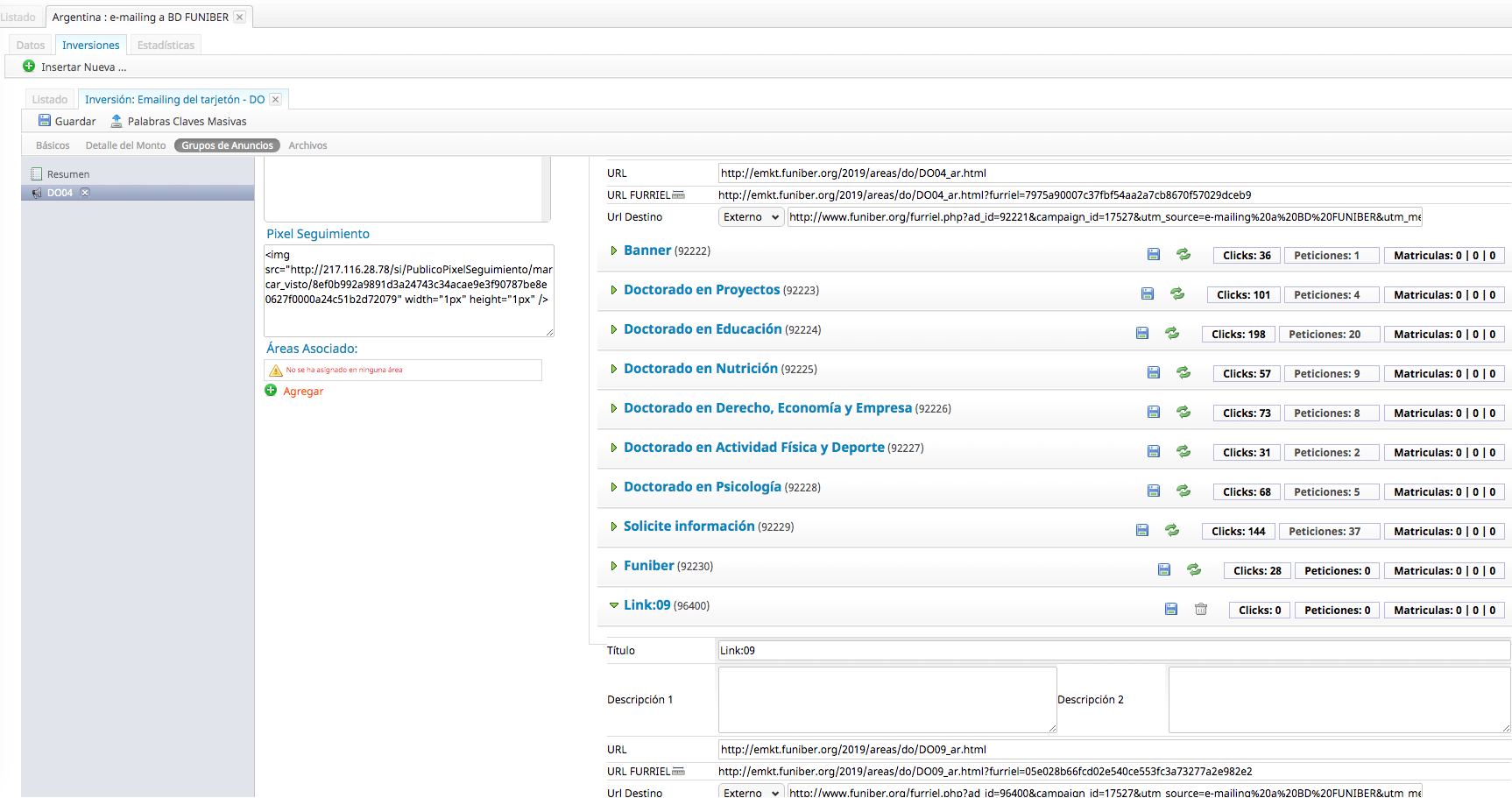Viewport: 1512px width, 798px height.
Task: Close the Argentina e-mailing tab
Action: pyautogui.click(x=239, y=17)
